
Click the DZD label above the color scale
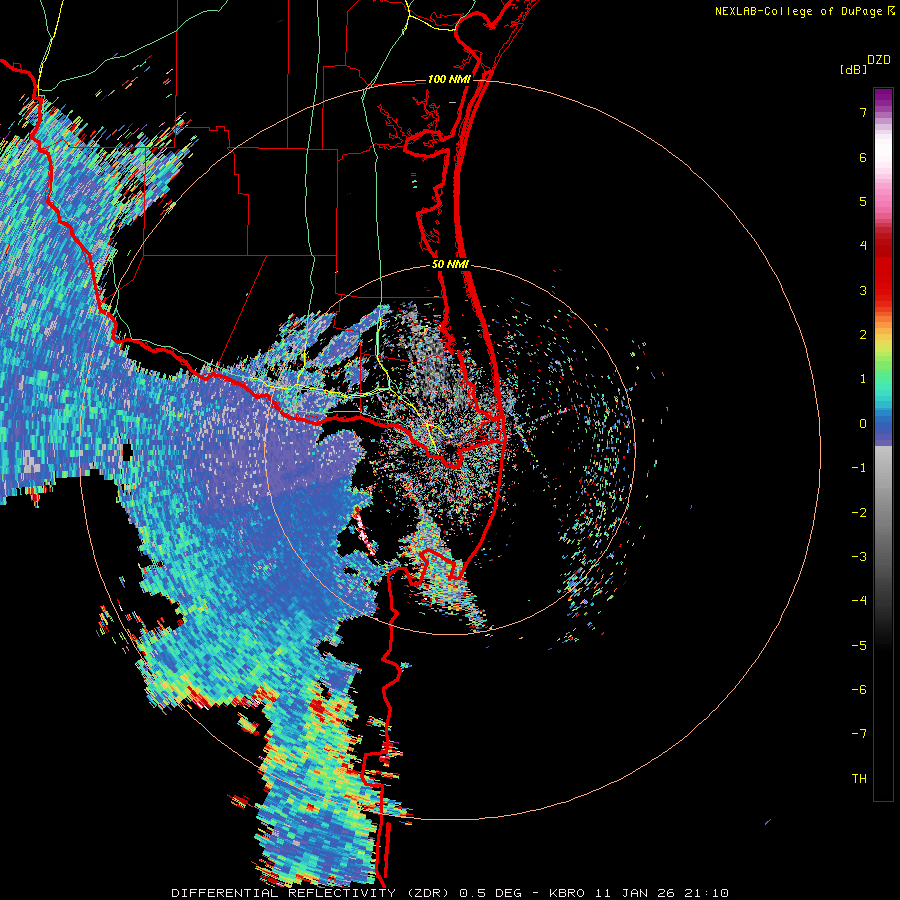click(879, 60)
